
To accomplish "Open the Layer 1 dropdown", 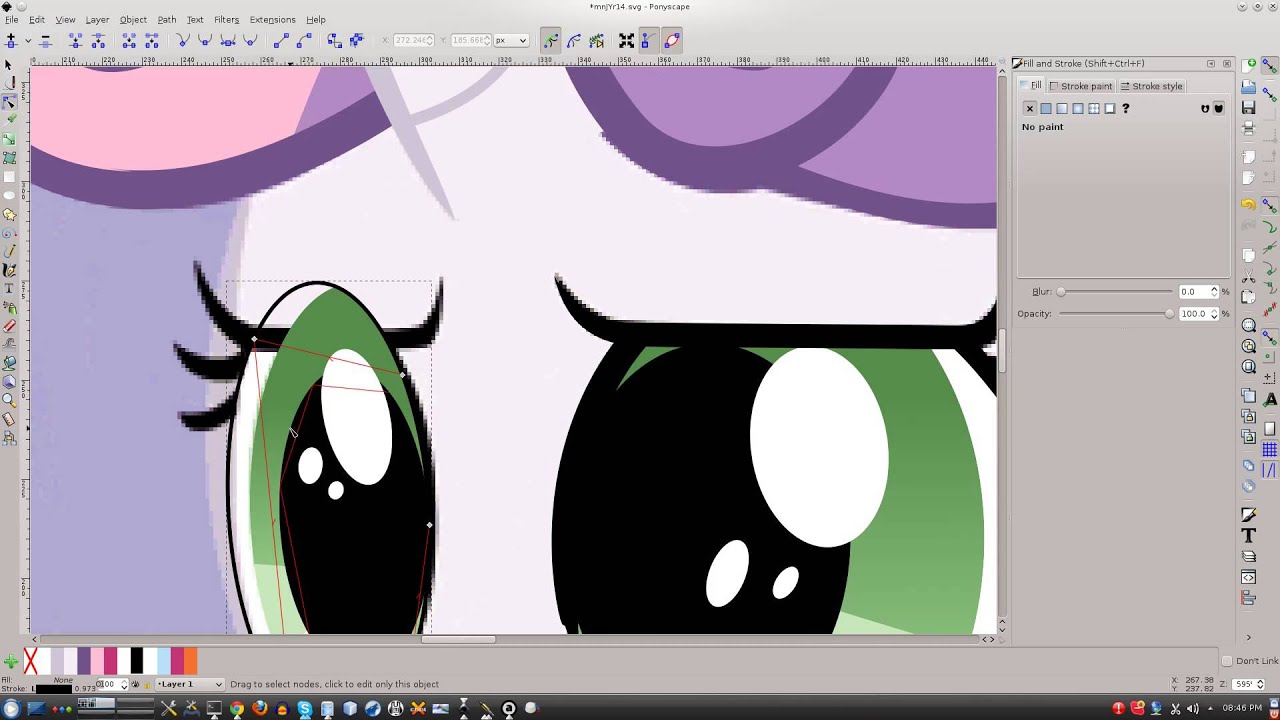I will click(189, 684).
